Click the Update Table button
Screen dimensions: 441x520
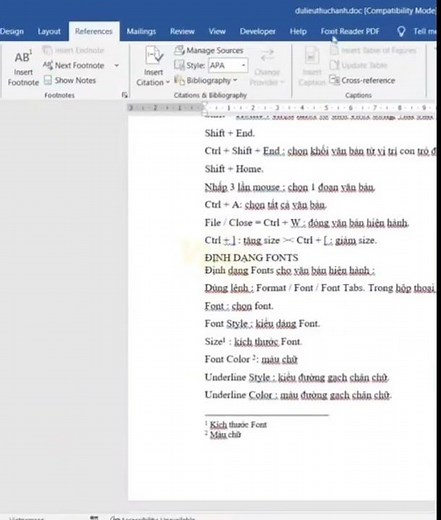(359, 65)
